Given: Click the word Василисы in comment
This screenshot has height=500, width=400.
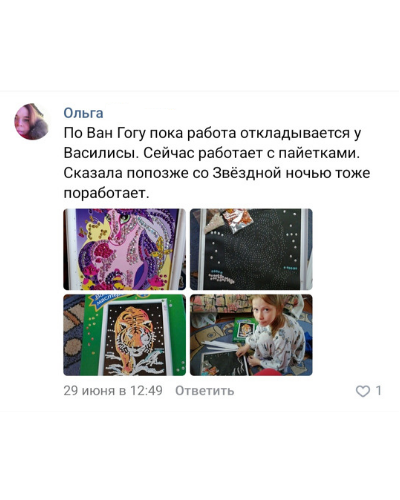Looking at the screenshot, I should point(99,153).
